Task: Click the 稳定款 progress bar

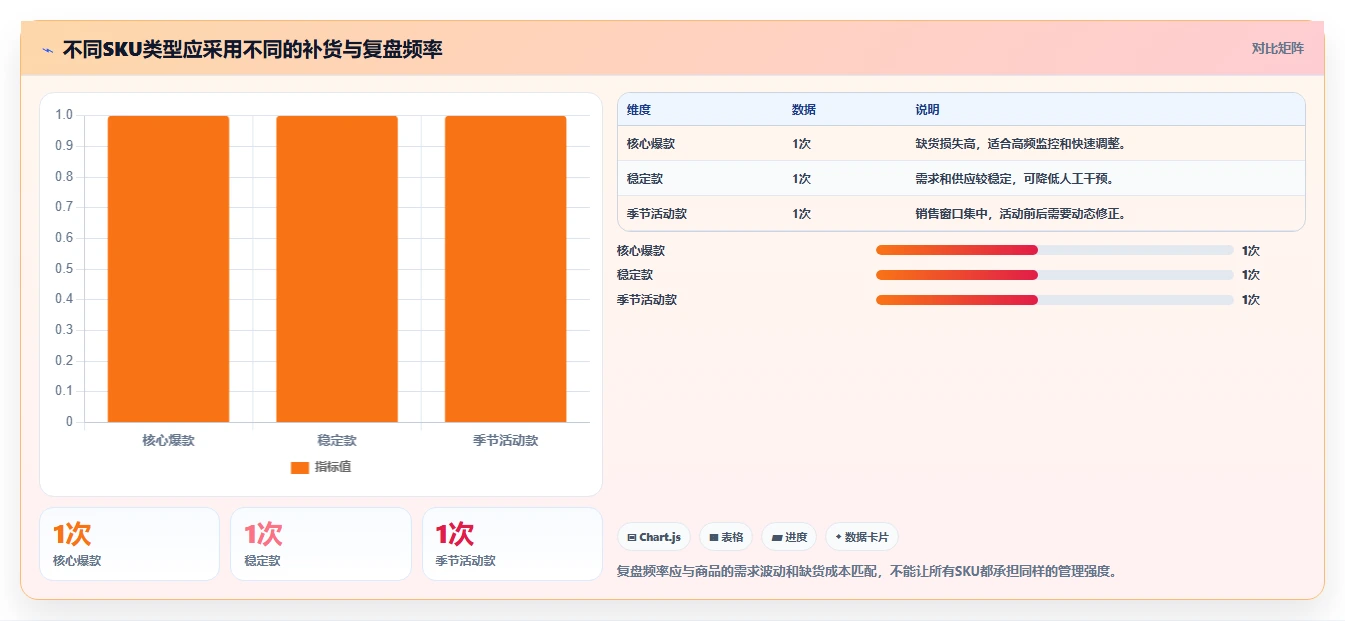Action: pyautogui.click(x=1054, y=275)
